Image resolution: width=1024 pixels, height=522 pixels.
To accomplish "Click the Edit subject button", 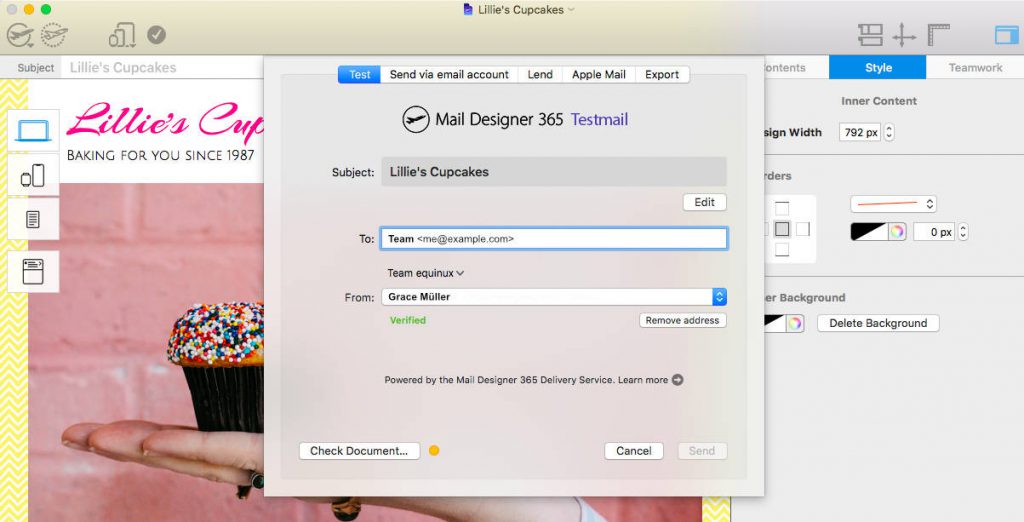I will click(705, 202).
